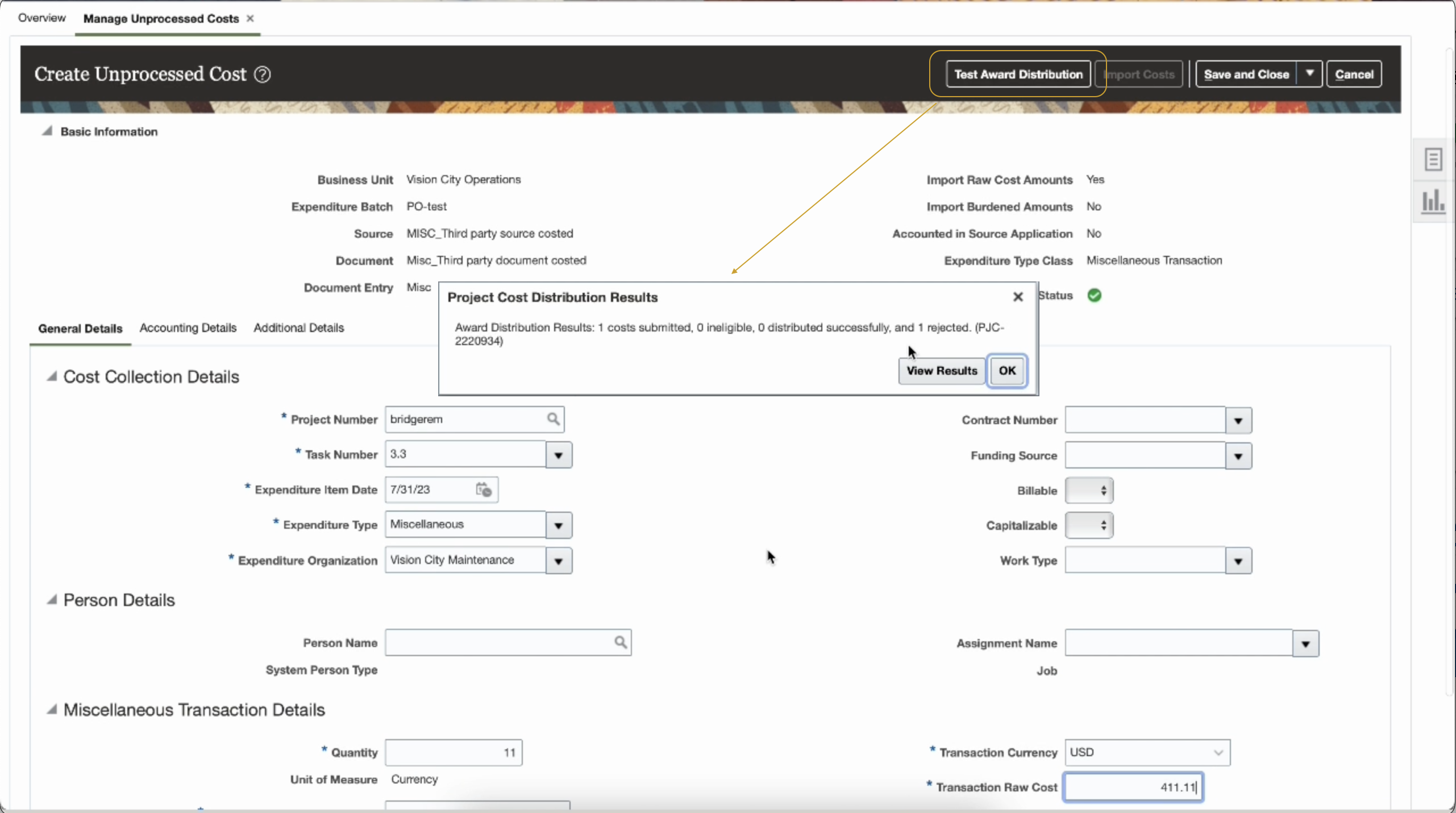
Task: Click the Person Name search icon
Action: click(x=620, y=642)
